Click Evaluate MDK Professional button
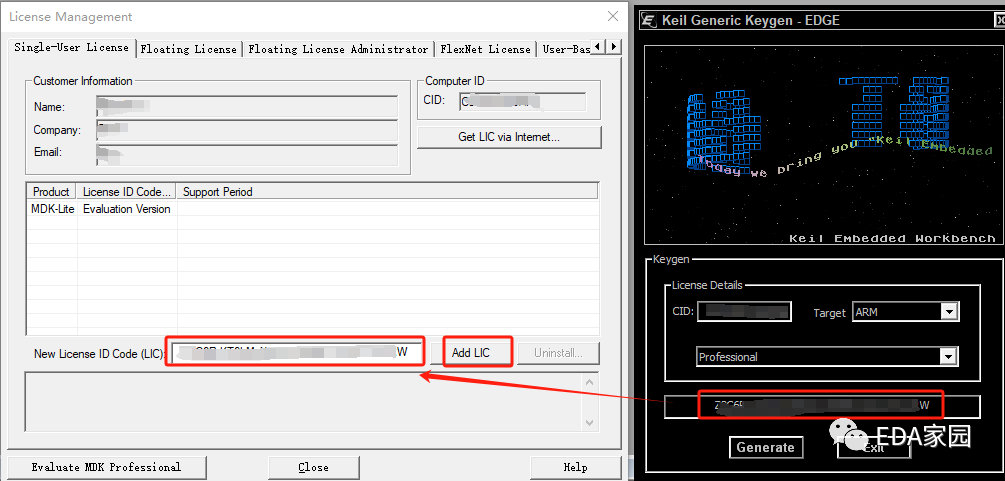The image size is (1005, 481). click(x=106, y=467)
